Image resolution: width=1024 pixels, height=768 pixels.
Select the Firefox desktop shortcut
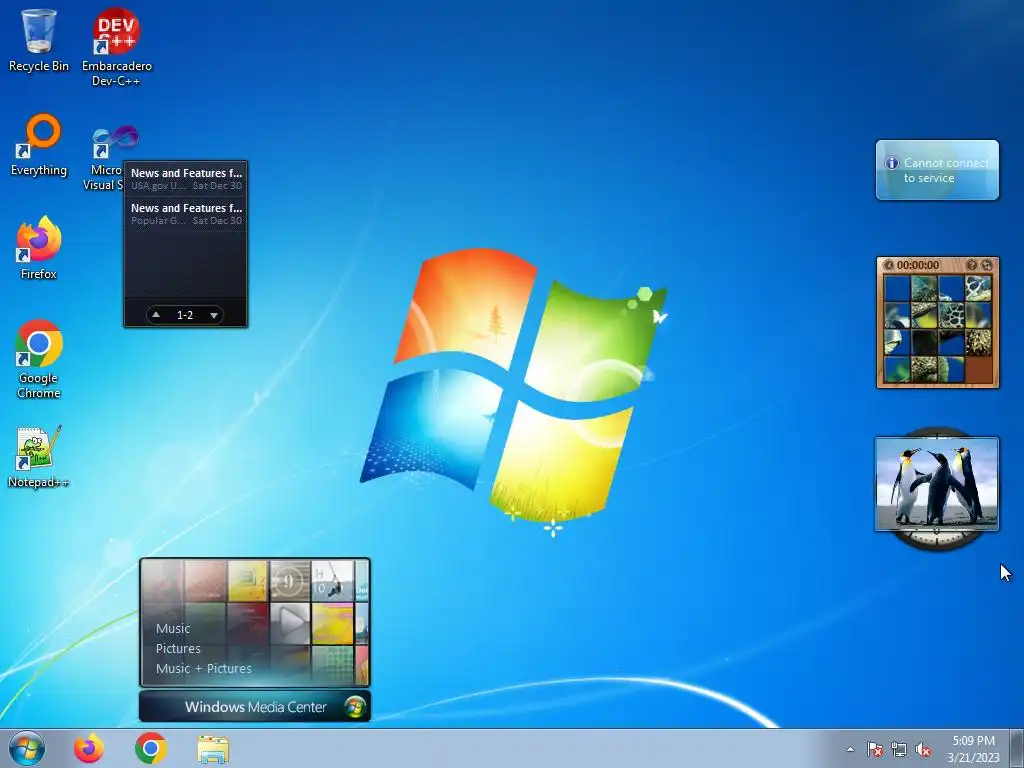tap(39, 248)
